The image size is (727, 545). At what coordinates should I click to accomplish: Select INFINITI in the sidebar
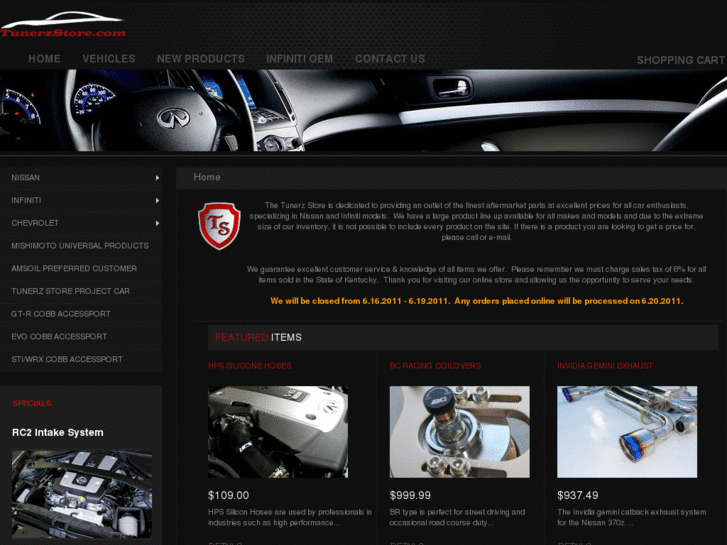pyautogui.click(x=26, y=200)
